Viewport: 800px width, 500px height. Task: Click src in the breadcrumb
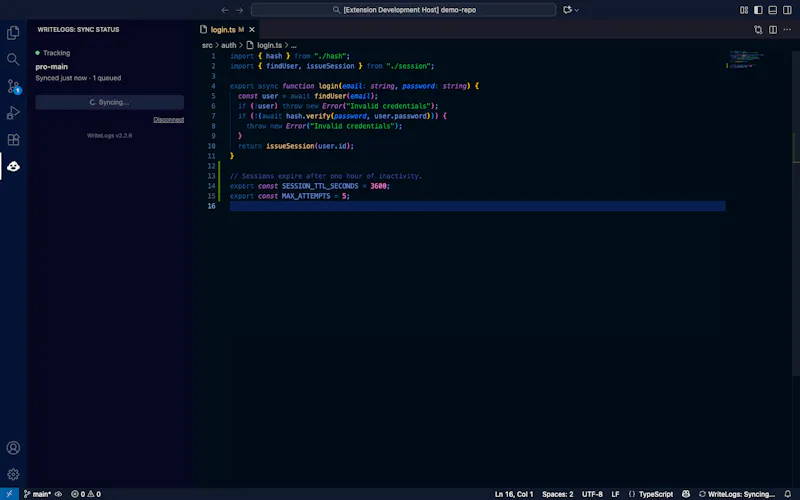[207, 45]
